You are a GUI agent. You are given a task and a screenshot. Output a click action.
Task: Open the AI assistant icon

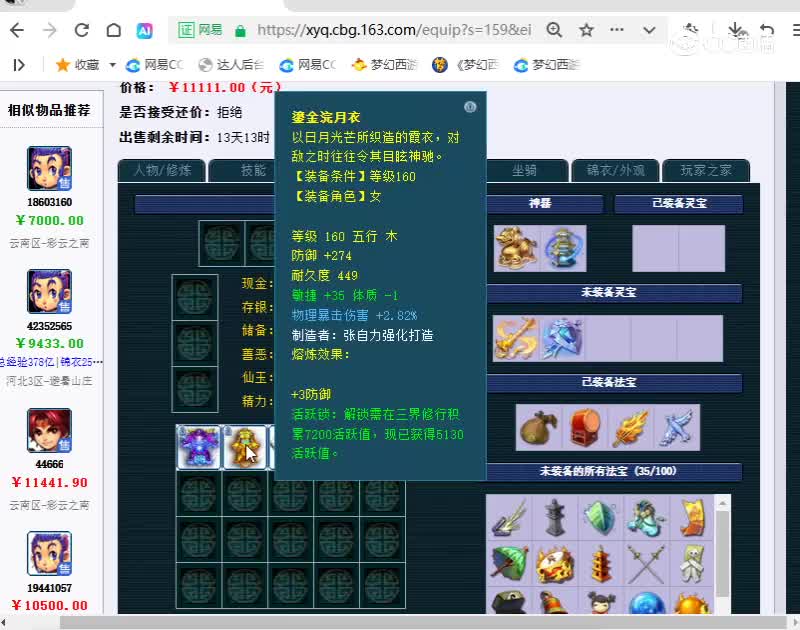point(144,31)
